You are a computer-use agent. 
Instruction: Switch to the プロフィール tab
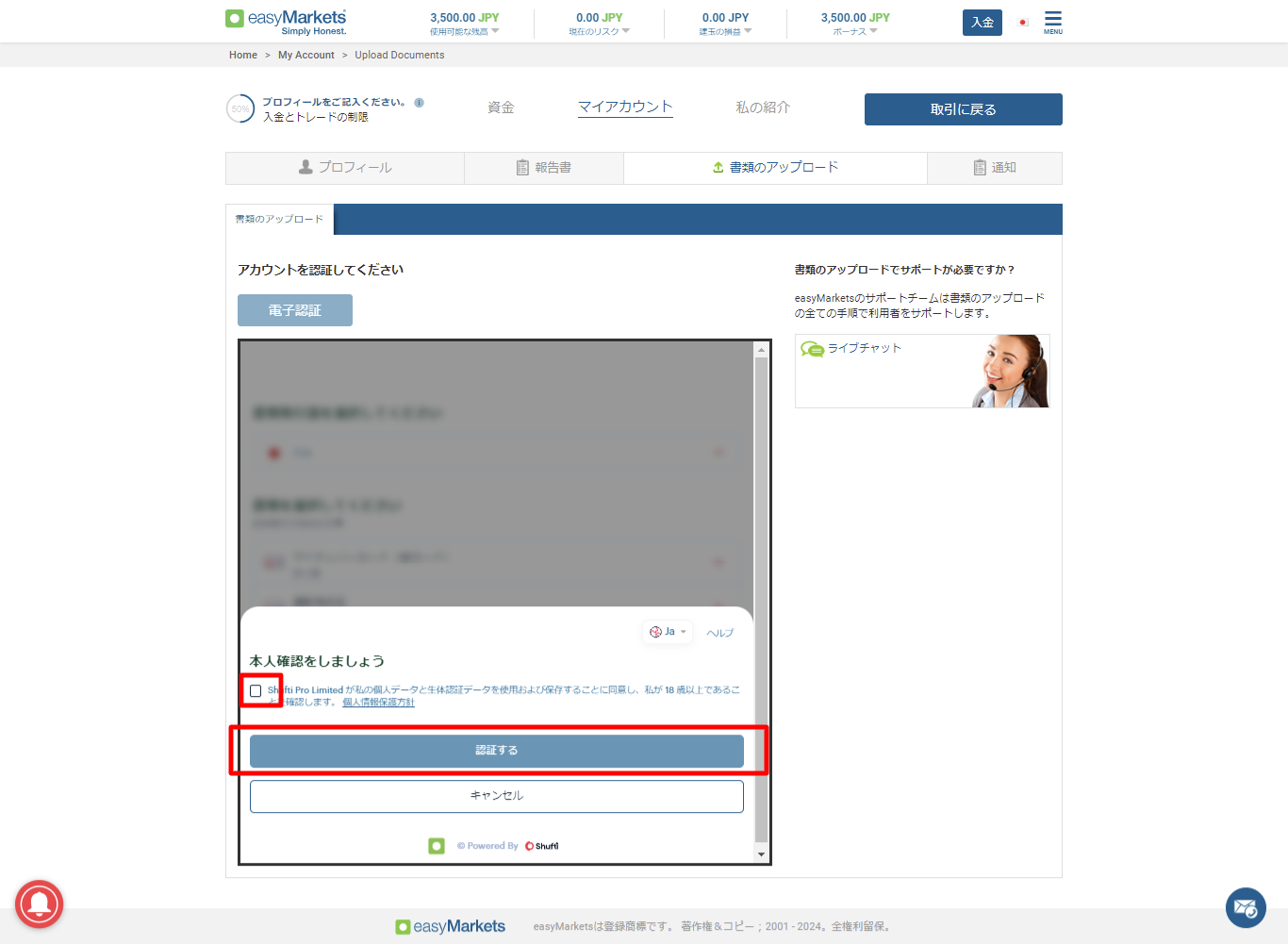coord(345,168)
